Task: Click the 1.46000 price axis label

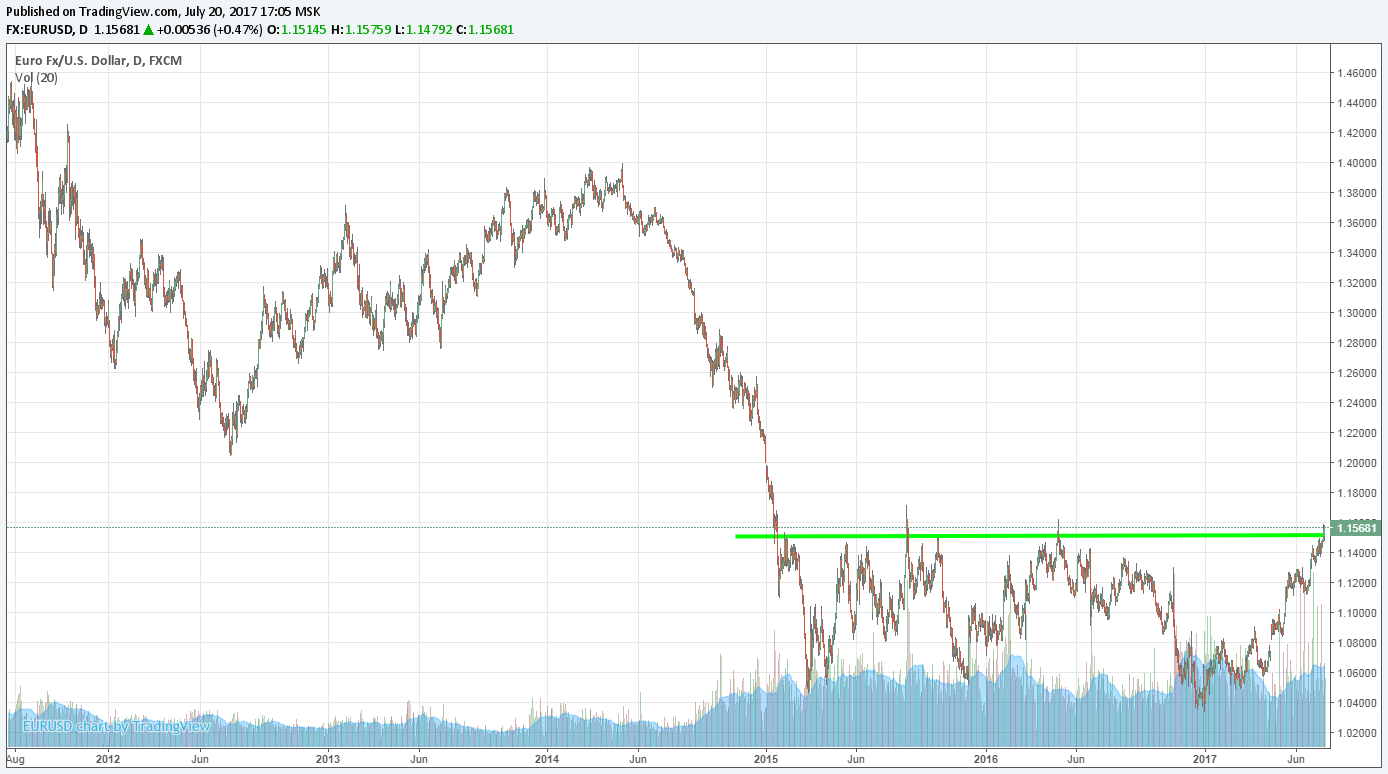Action: 1356,73
